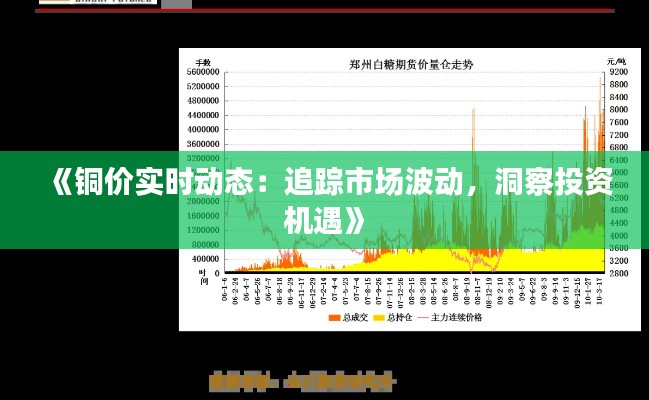Click the 3200 right axis value

619,261
